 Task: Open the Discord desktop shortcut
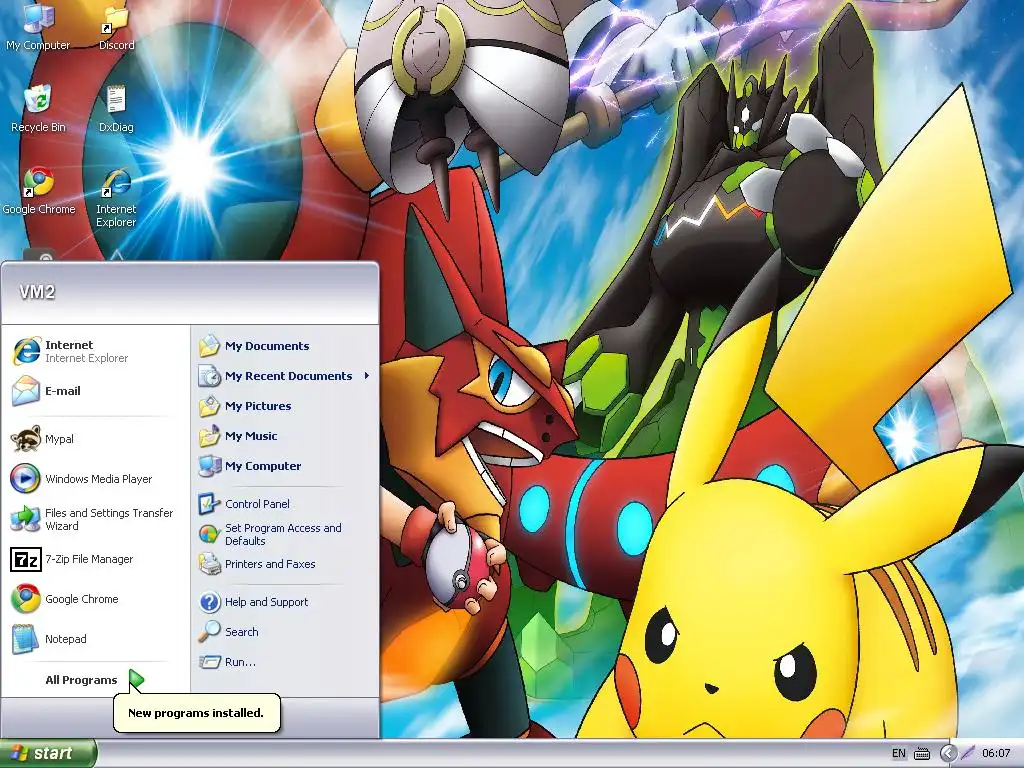(116, 26)
